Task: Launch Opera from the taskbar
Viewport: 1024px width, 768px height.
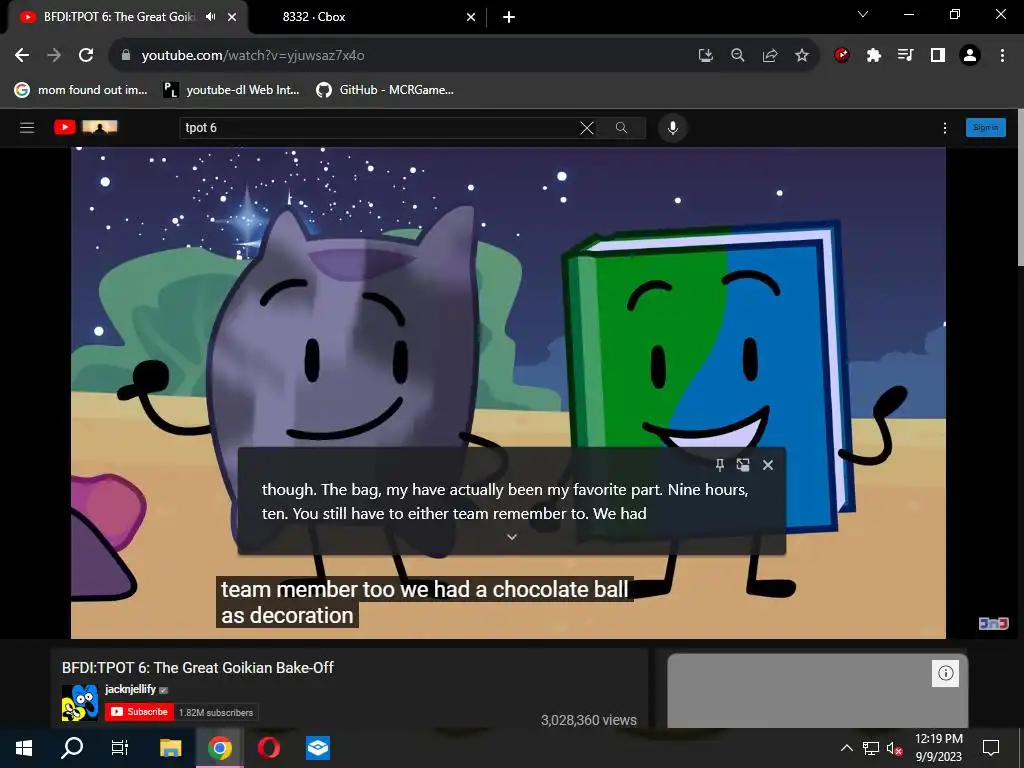Action: tap(268, 748)
